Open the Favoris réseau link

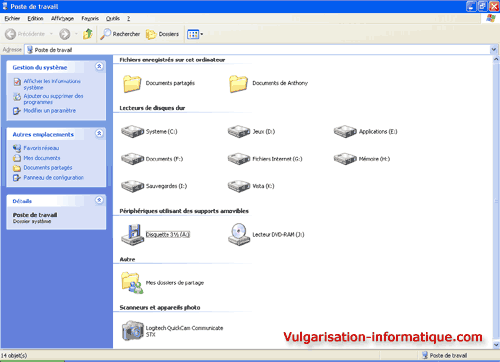41,148
